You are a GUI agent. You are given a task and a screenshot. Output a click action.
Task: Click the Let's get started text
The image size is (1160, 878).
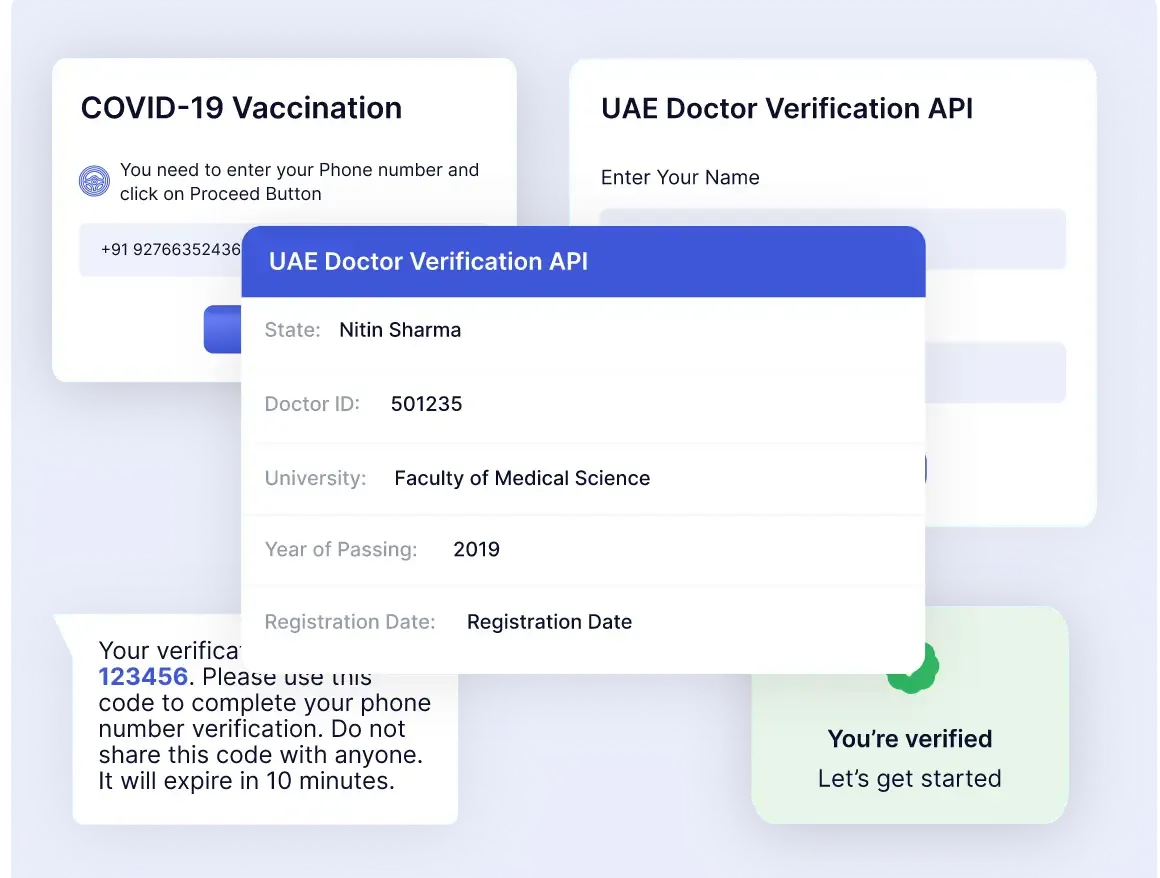click(910, 779)
